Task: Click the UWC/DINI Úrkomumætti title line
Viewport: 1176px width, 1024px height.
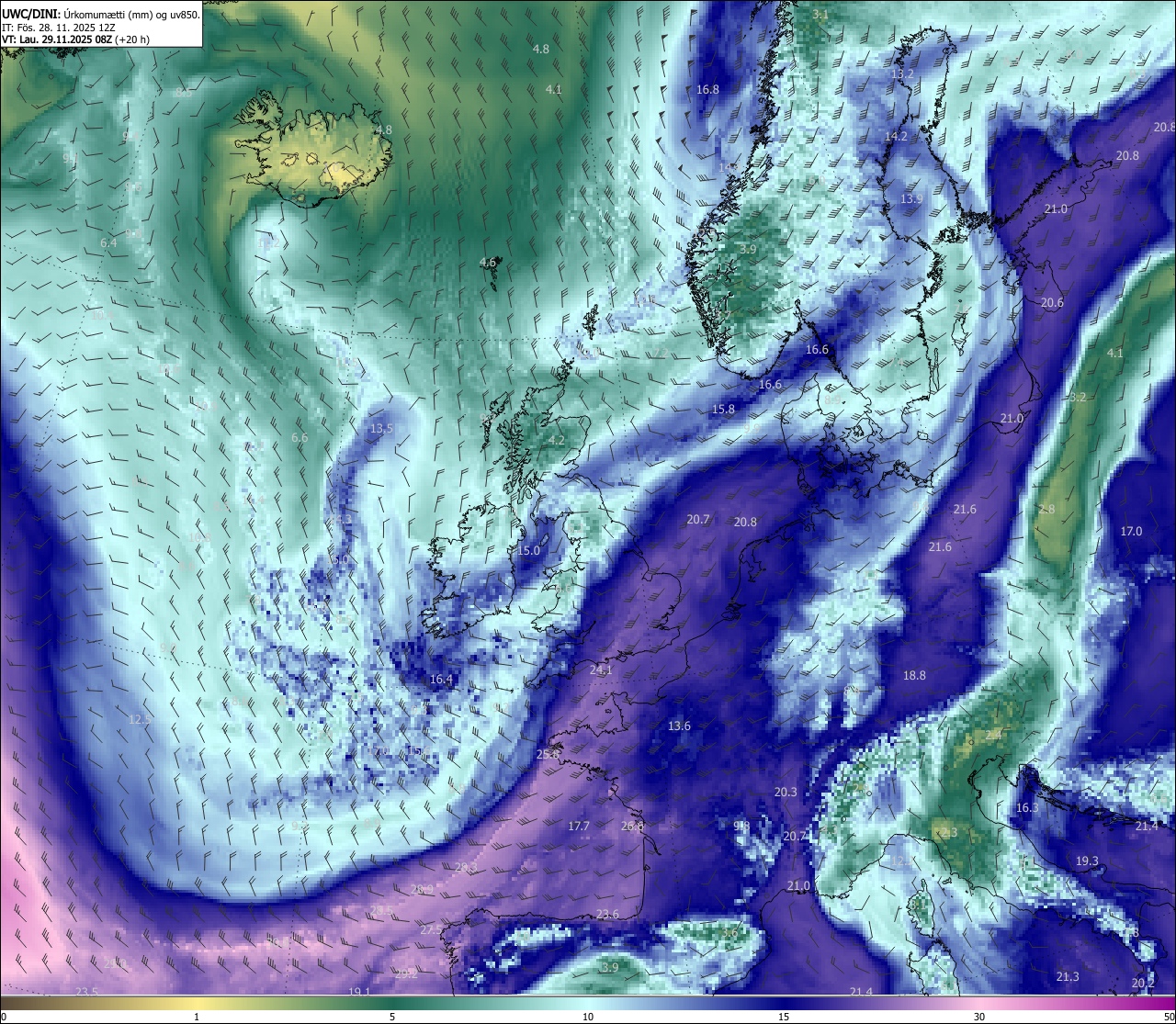Action: [101, 15]
